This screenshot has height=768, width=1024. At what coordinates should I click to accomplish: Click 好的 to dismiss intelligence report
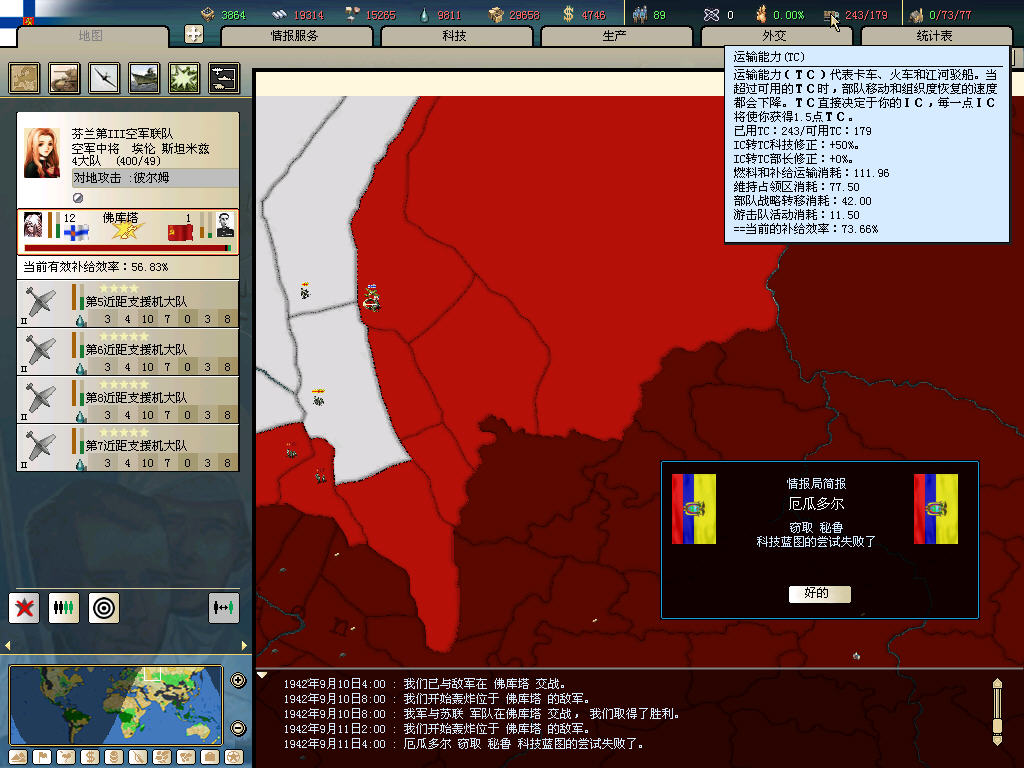click(x=819, y=593)
